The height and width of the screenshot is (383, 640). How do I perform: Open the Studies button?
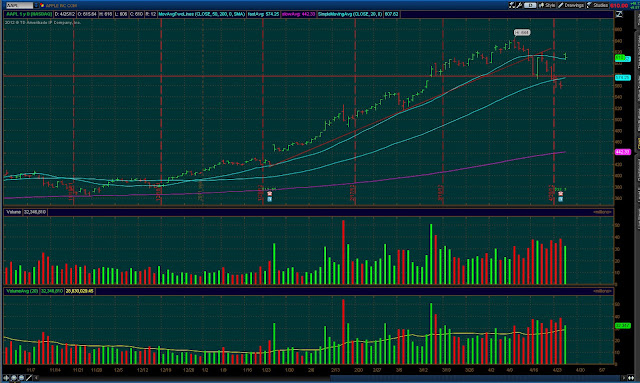click(x=597, y=5)
